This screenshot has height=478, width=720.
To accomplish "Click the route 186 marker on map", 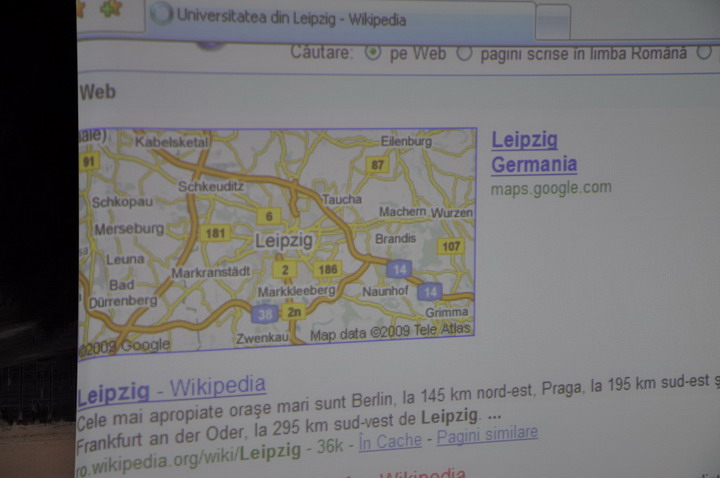I will 327,269.
